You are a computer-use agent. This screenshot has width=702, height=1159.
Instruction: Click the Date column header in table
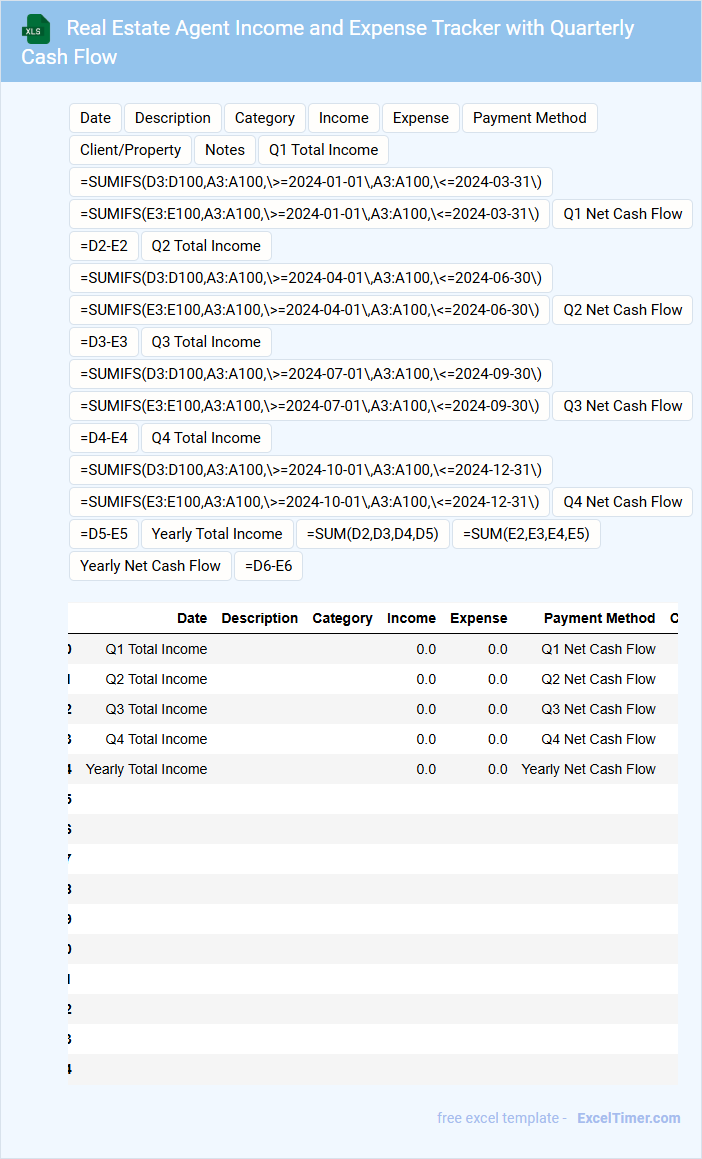pyautogui.click(x=192, y=619)
